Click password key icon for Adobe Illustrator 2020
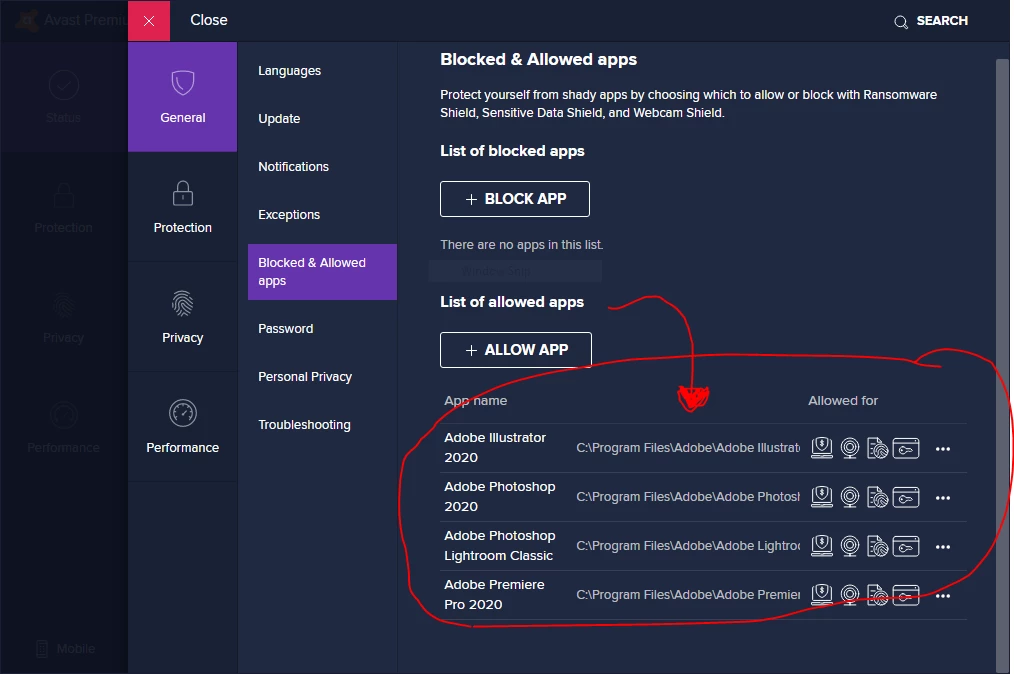Screen dimensions: 1014x674 (x=906, y=448)
